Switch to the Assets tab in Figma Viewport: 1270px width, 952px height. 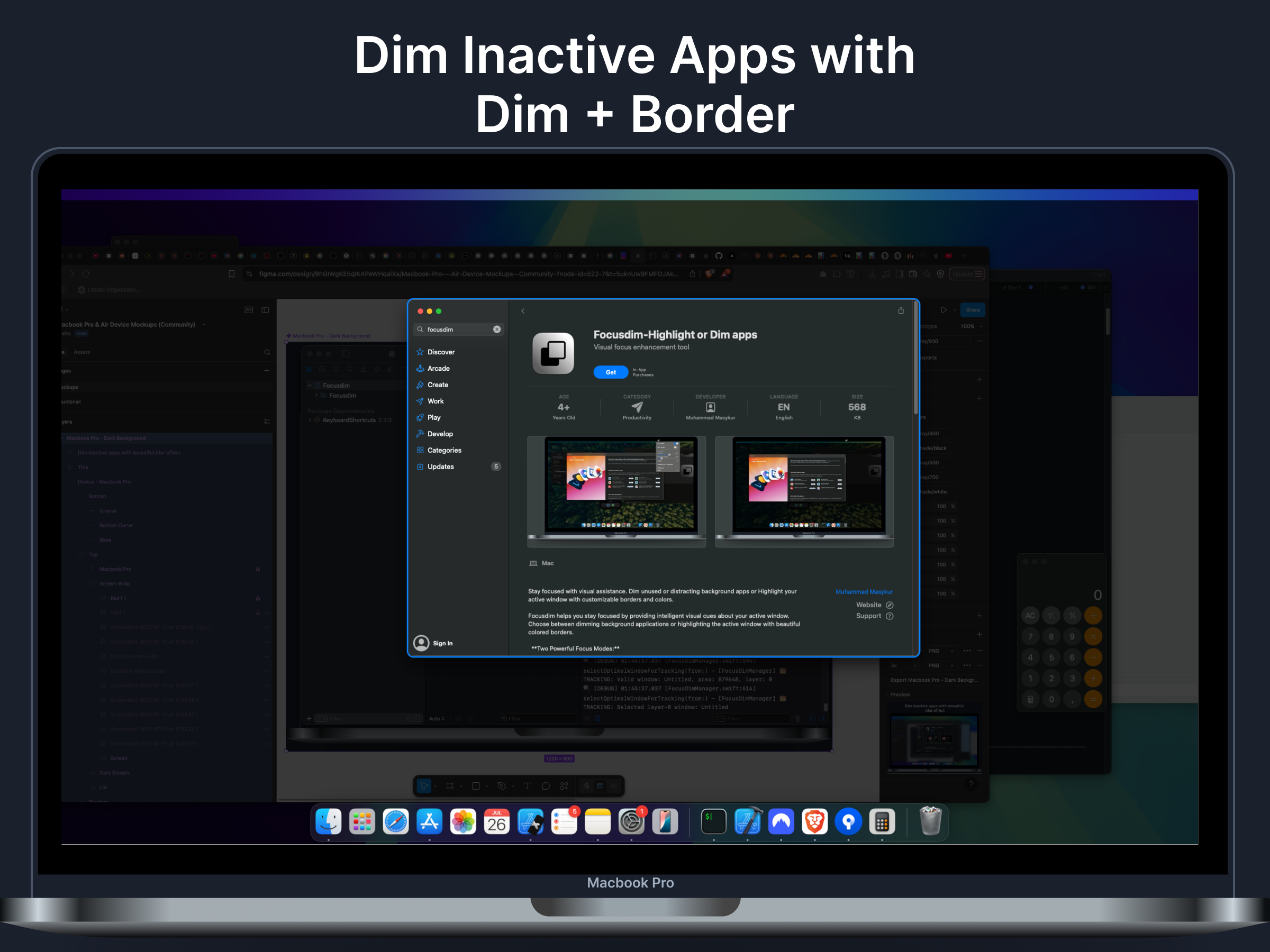(81, 352)
